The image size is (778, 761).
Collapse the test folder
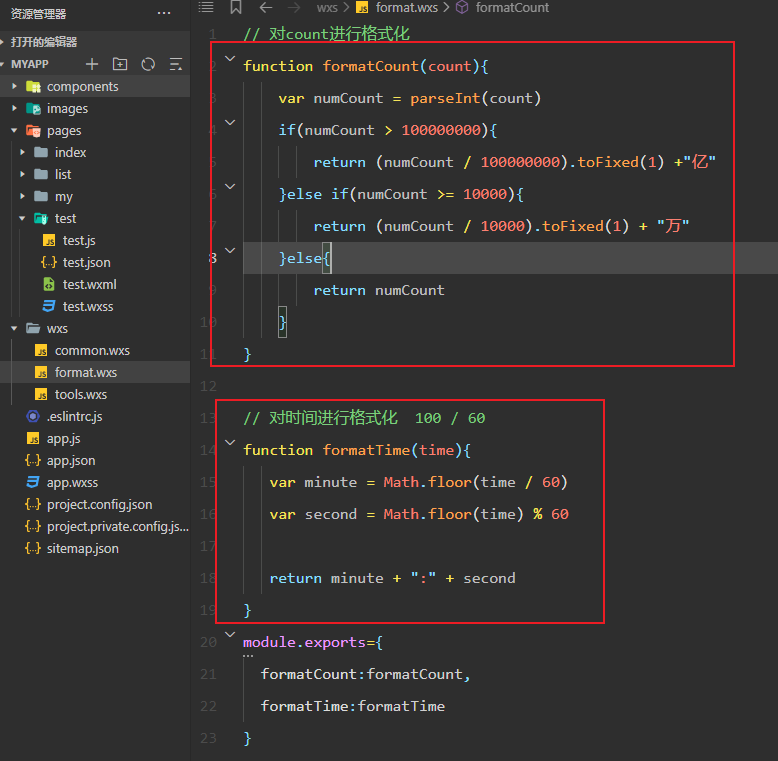(x=22, y=218)
